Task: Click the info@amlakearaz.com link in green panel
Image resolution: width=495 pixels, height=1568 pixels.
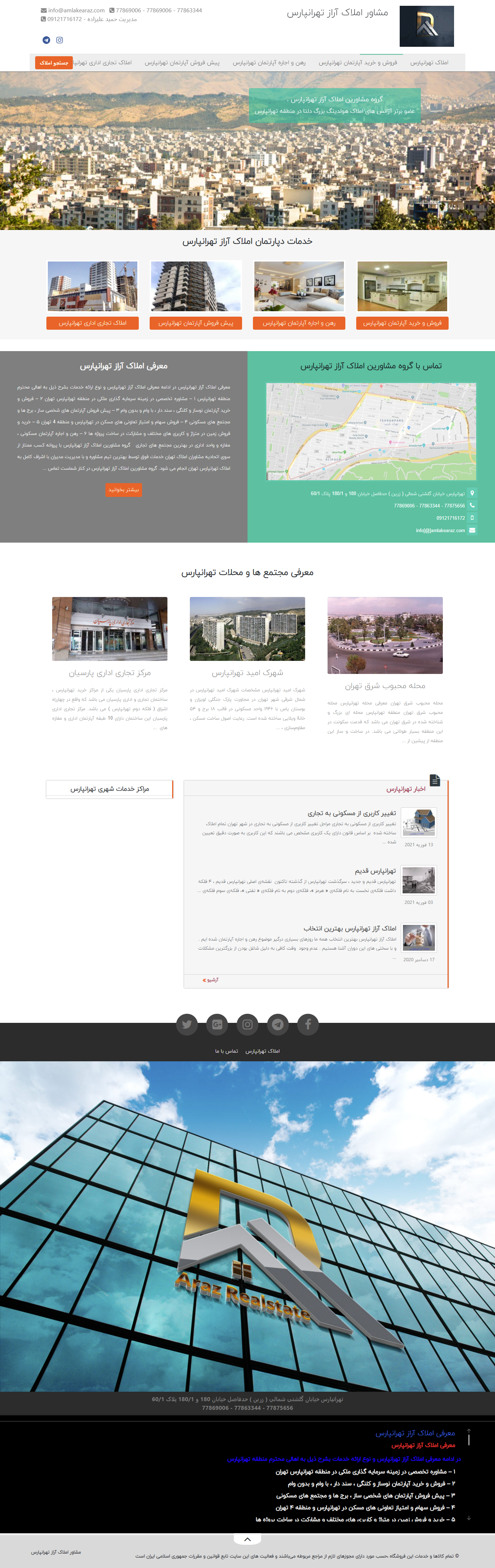Action: (x=440, y=530)
